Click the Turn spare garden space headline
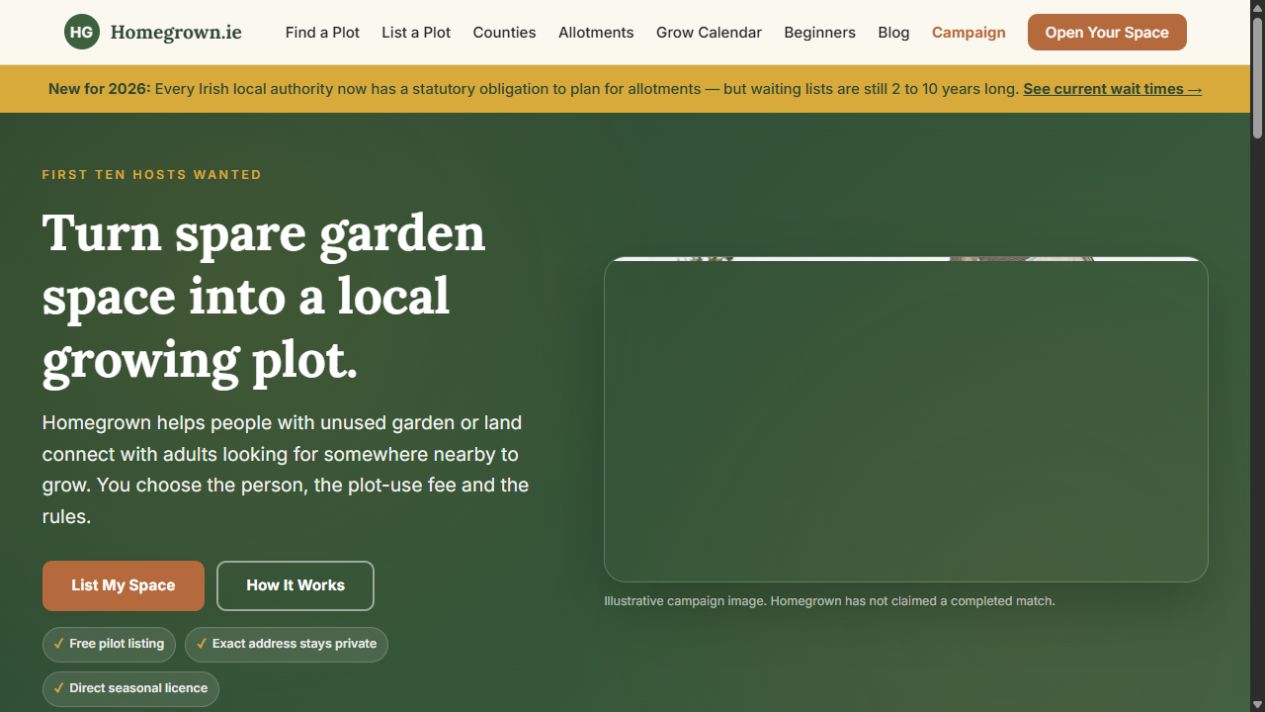Screen dimensions: 1265x712 (264, 296)
